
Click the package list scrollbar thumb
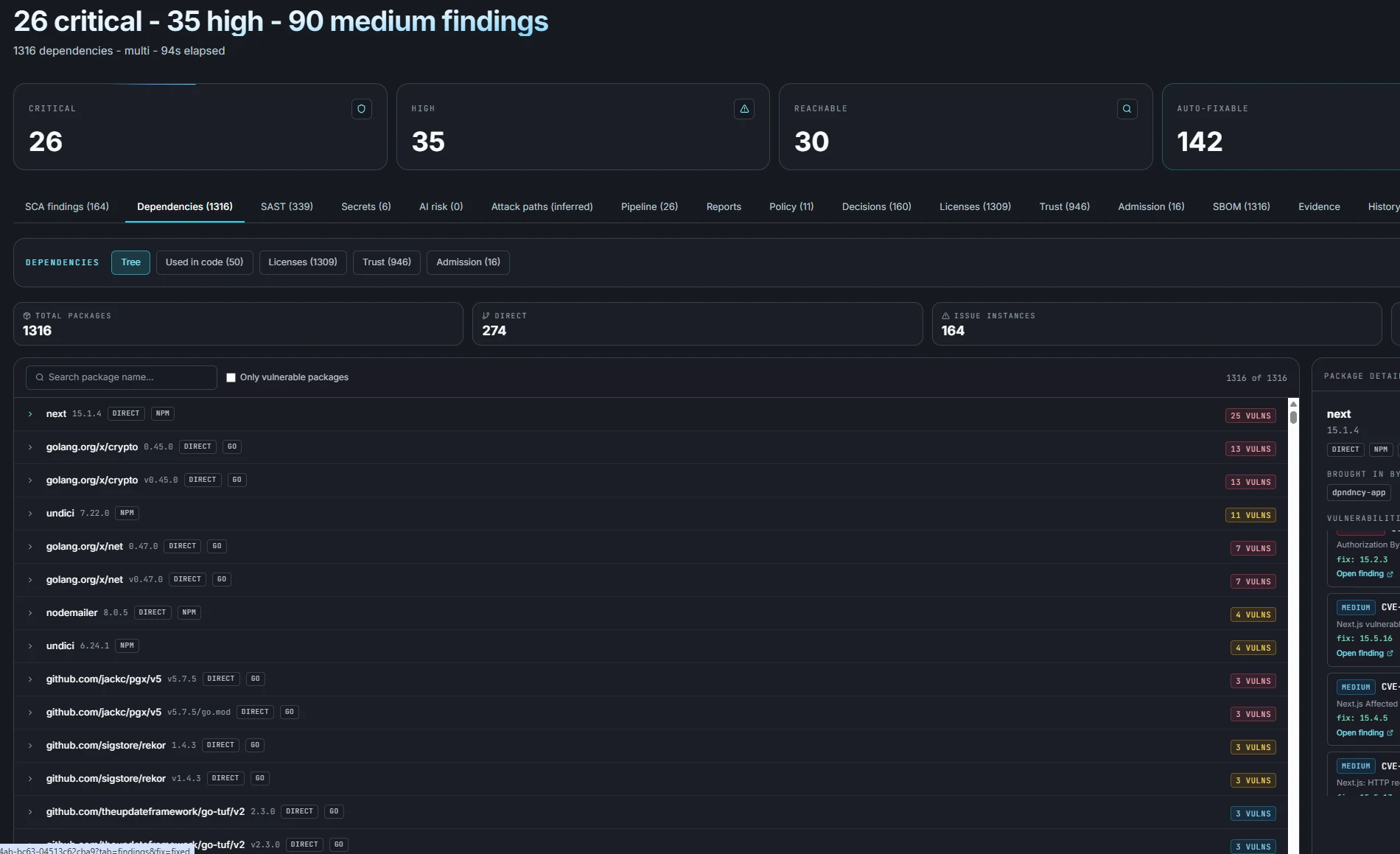click(1293, 417)
